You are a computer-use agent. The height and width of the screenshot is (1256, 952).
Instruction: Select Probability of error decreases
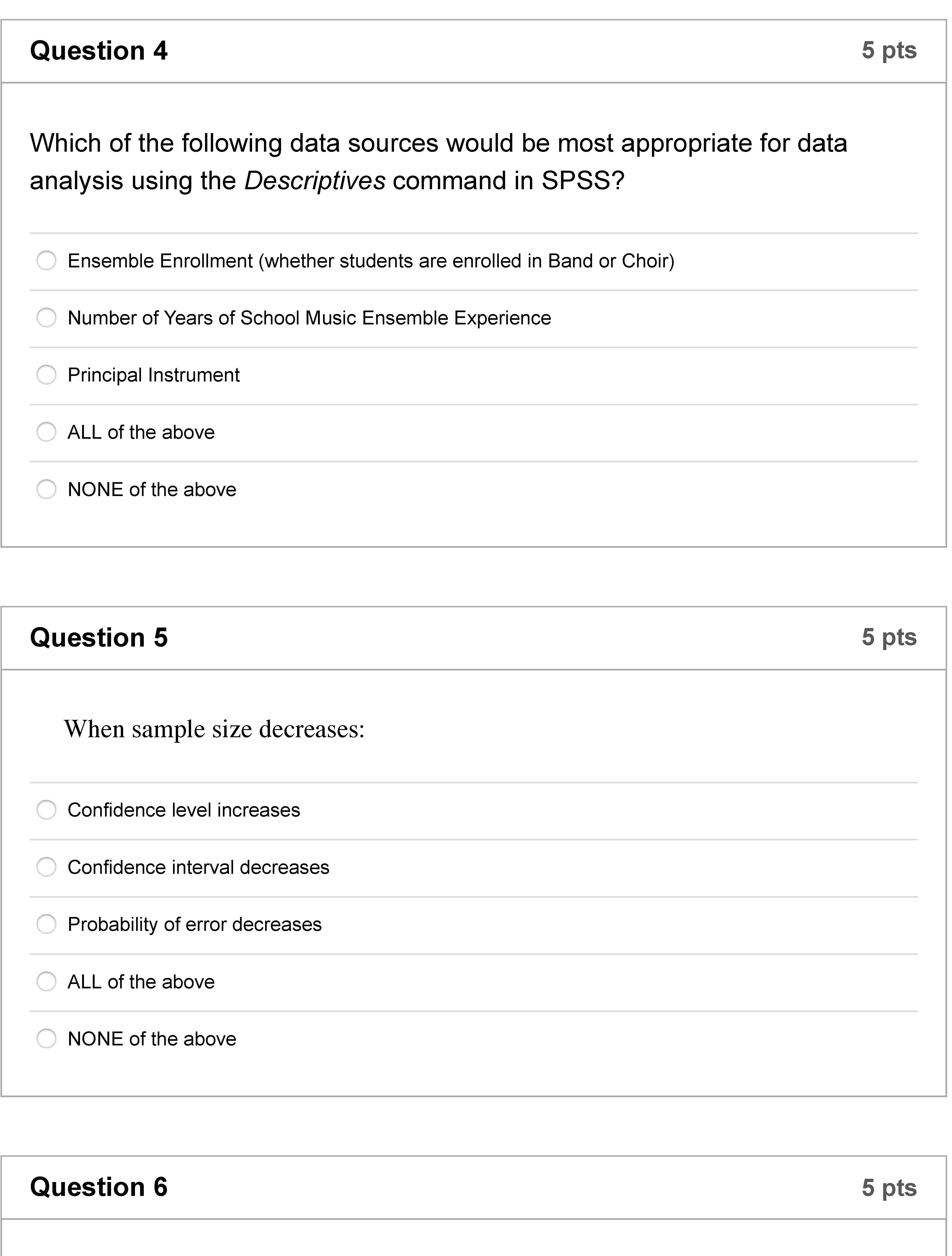(47, 924)
